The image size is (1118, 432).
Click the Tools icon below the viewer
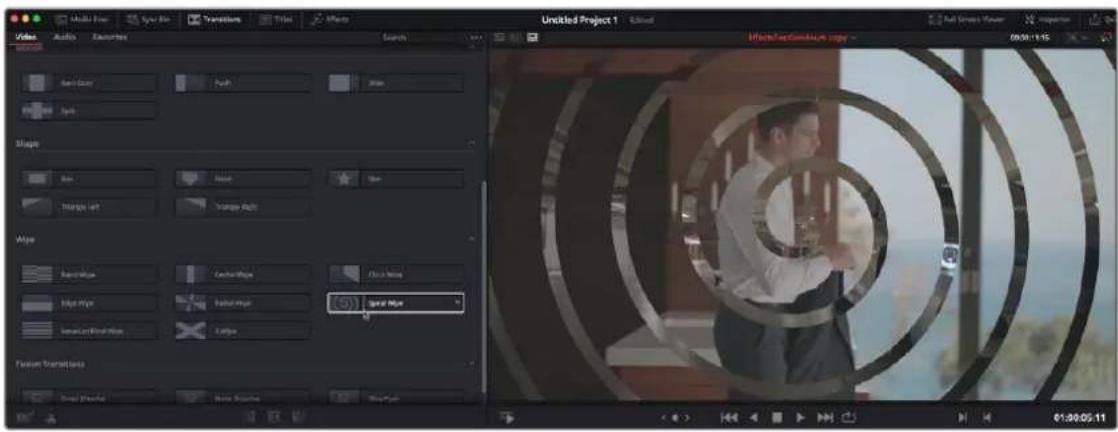coord(506,417)
